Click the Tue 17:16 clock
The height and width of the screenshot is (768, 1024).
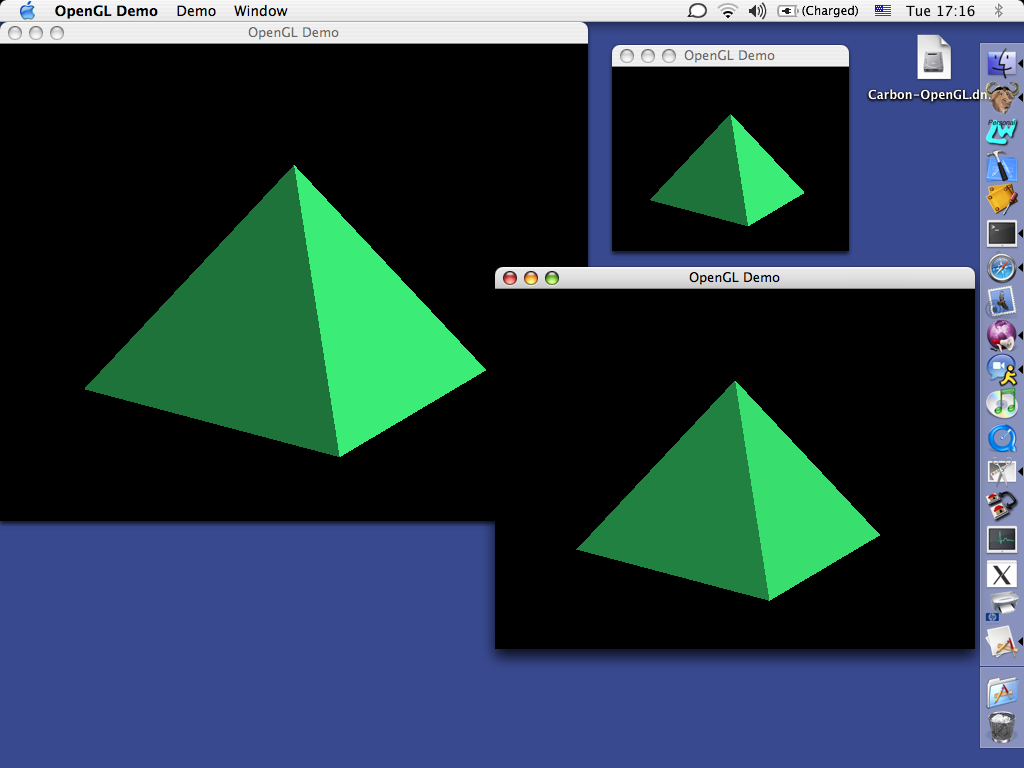coord(940,11)
